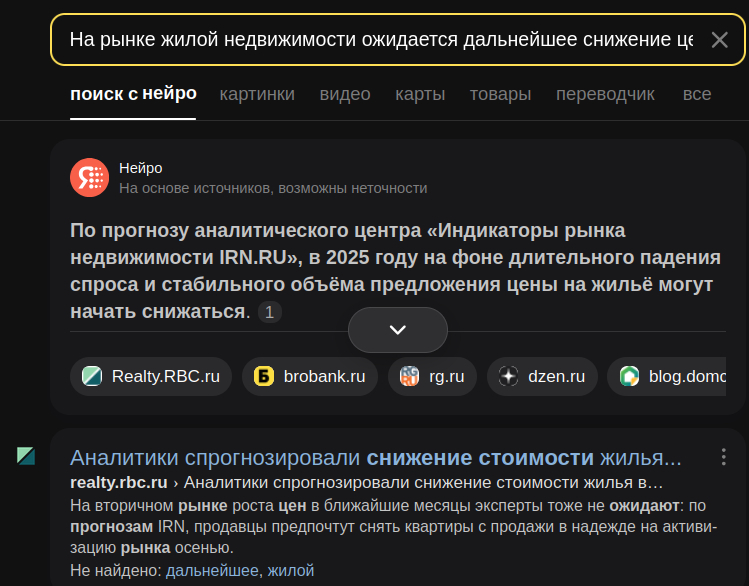Click the Realty.RBC.ru chip favicon
This screenshot has height=586, width=749.
[92, 376]
